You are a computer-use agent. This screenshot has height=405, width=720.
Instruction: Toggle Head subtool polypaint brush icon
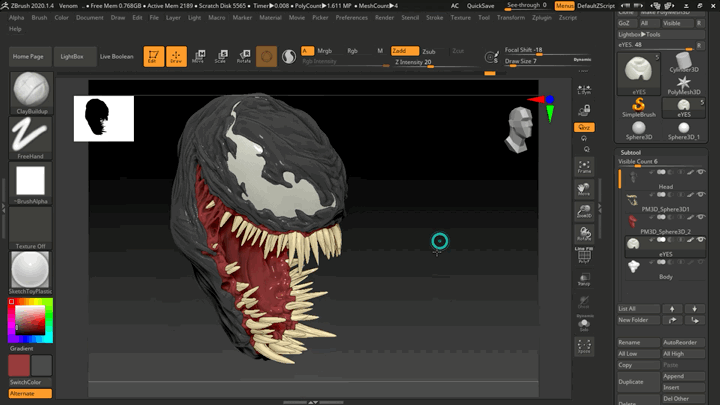(690, 172)
